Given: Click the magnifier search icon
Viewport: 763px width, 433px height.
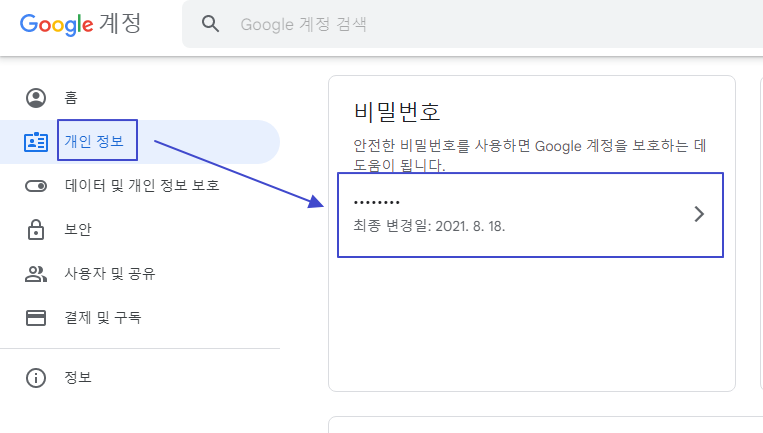Looking at the screenshot, I should click(x=210, y=23).
